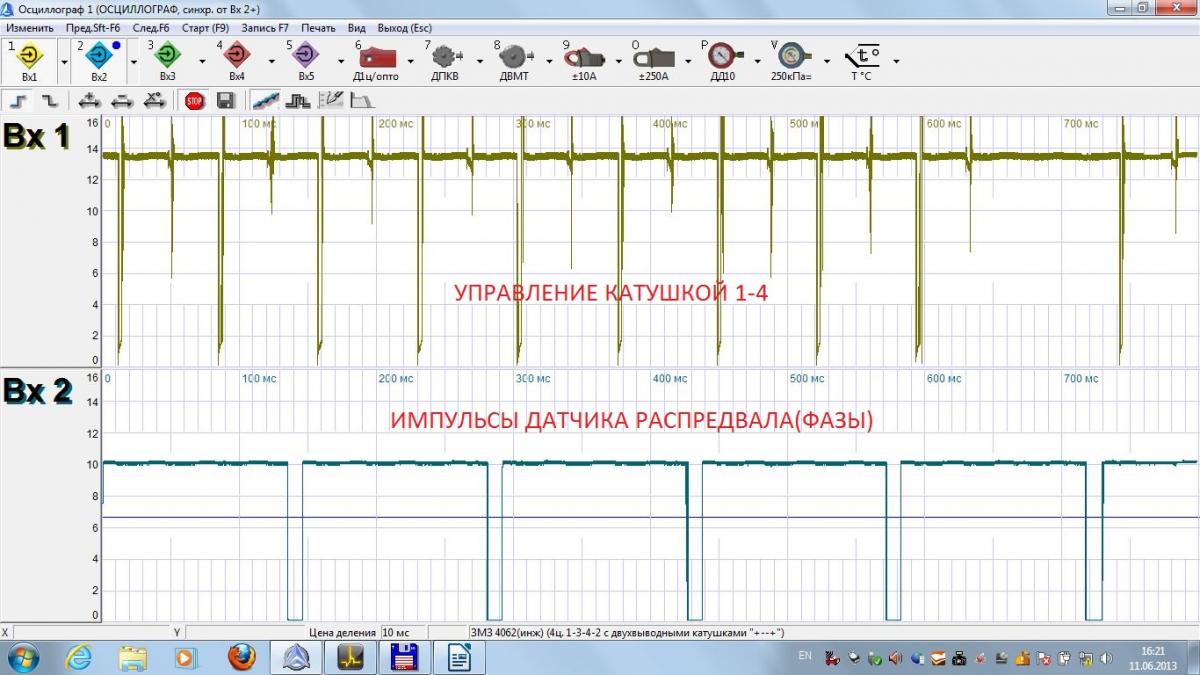This screenshot has width=1200, height=675.
Task: Enable rising edge trigger mode
Action: click(x=19, y=100)
